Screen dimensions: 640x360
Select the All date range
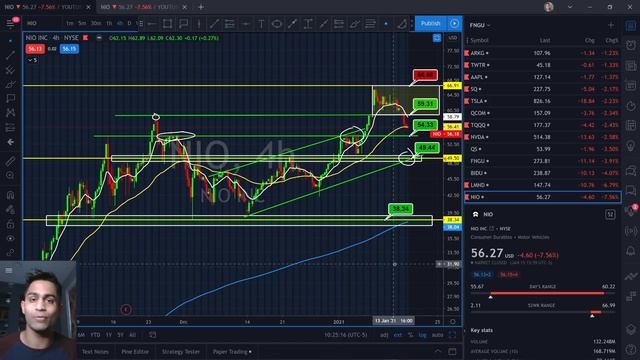click(x=132, y=335)
